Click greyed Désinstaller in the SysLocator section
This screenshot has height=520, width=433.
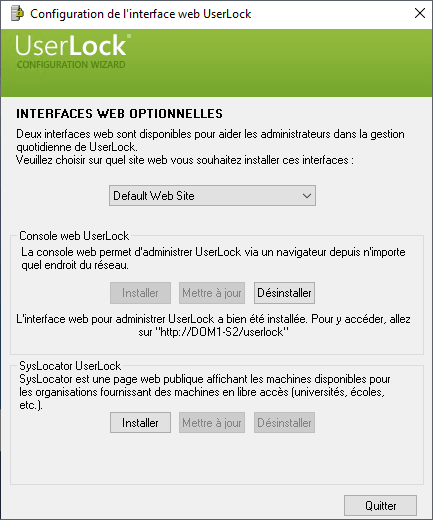[284, 423]
